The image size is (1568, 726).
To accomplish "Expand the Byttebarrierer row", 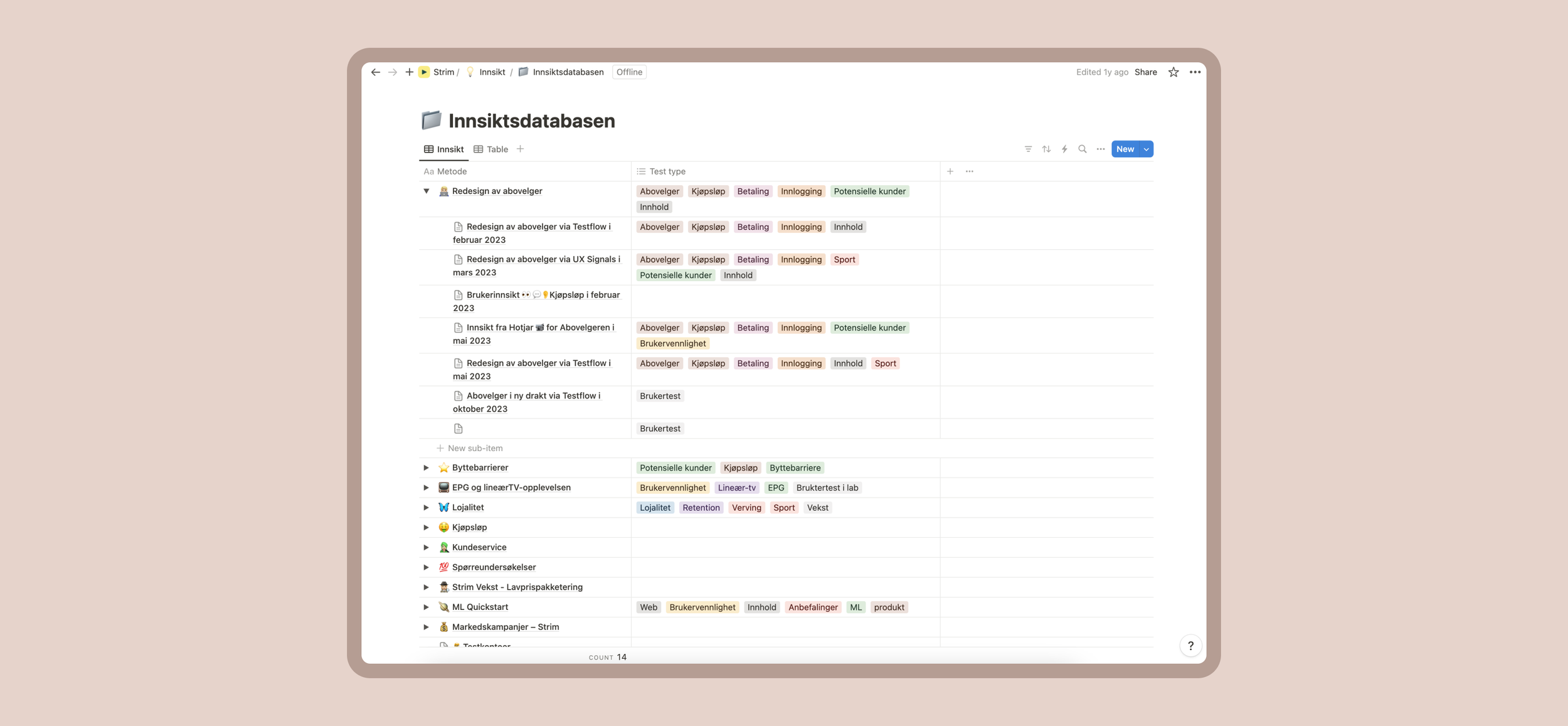I will pyautogui.click(x=426, y=468).
